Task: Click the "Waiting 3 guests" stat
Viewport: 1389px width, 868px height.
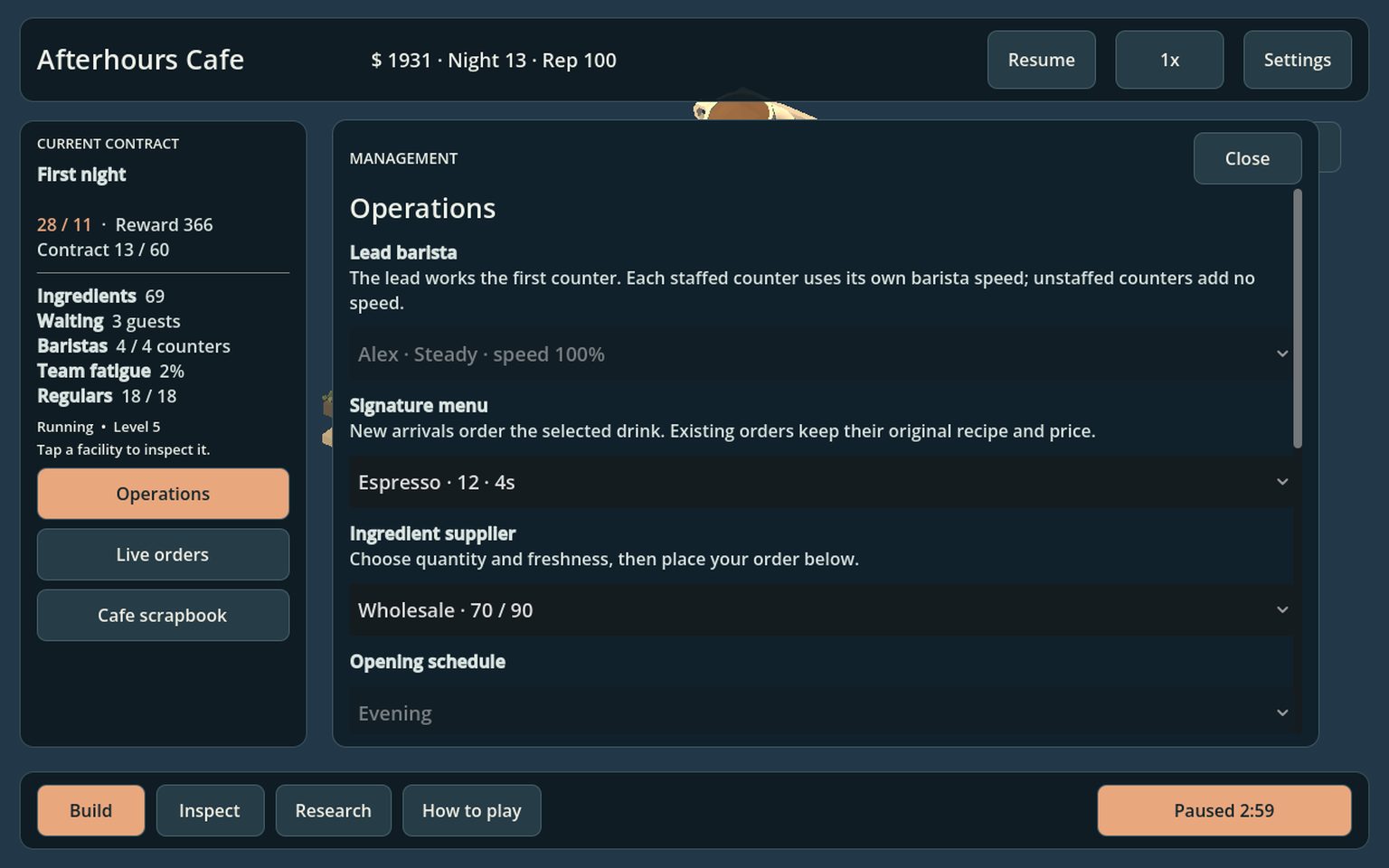Action: point(109,321)
